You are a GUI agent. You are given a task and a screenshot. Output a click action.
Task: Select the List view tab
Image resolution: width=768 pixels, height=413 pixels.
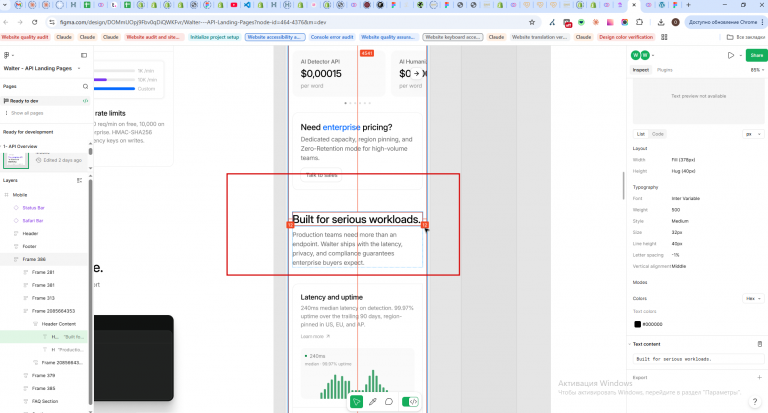tap(641, 134)
